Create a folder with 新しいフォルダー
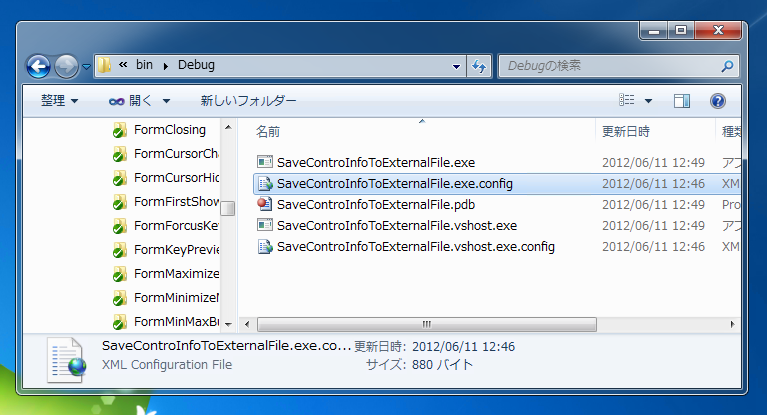Screen dimensions: 767x415 pos(248,101)
